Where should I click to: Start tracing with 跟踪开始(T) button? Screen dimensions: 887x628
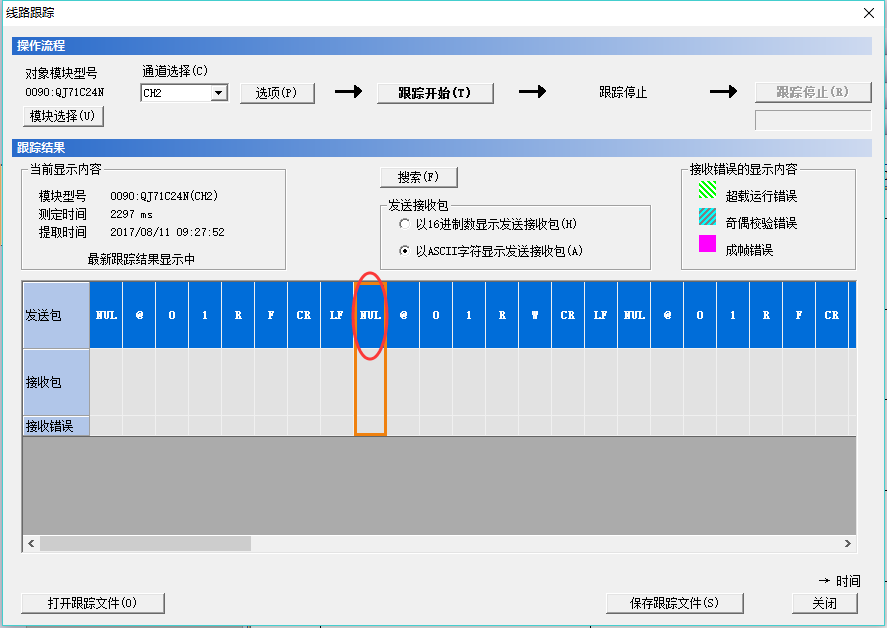[x=435, y=93]
